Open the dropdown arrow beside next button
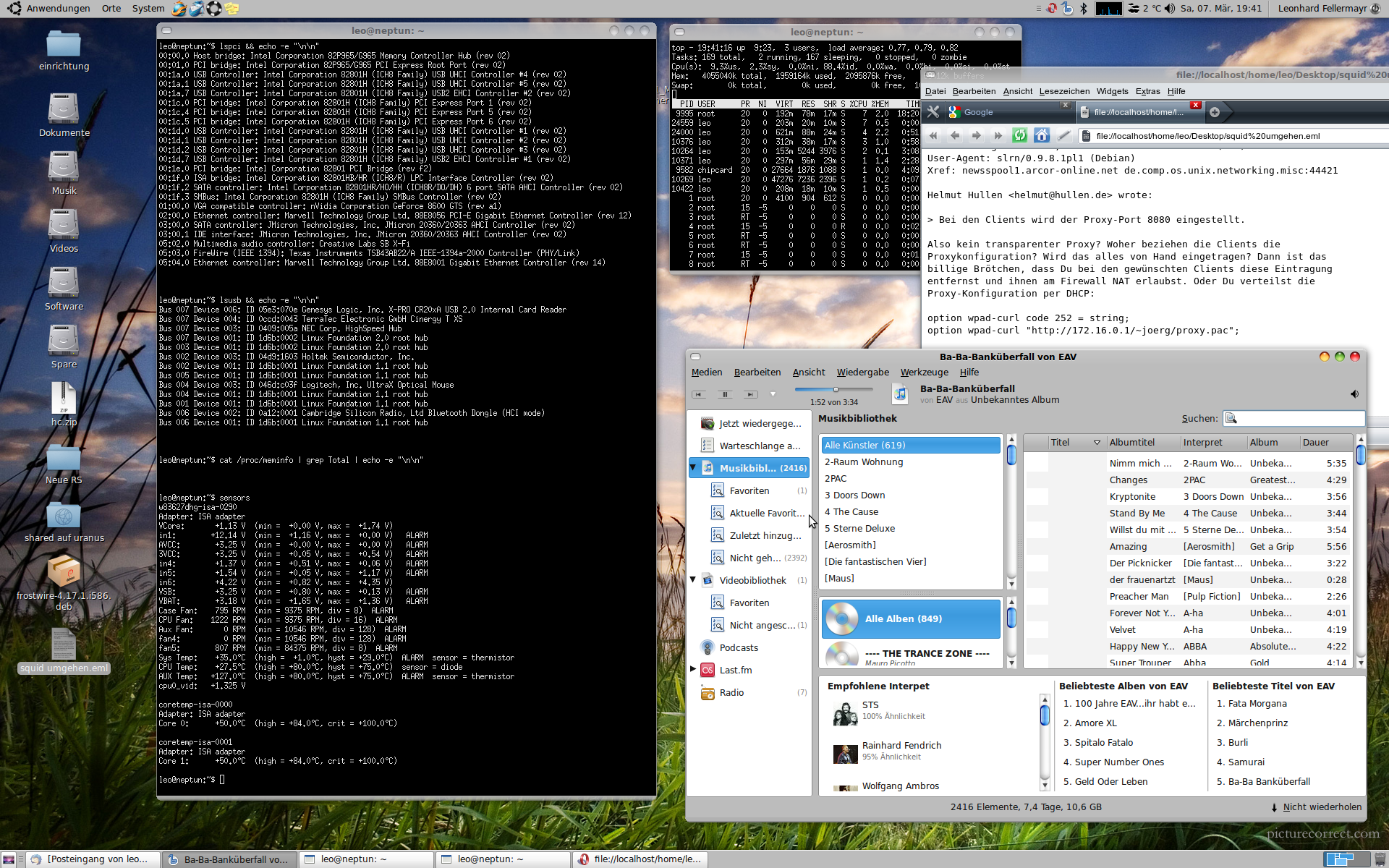Screen dimensions: 1389x868 click(x=773, y=394)
